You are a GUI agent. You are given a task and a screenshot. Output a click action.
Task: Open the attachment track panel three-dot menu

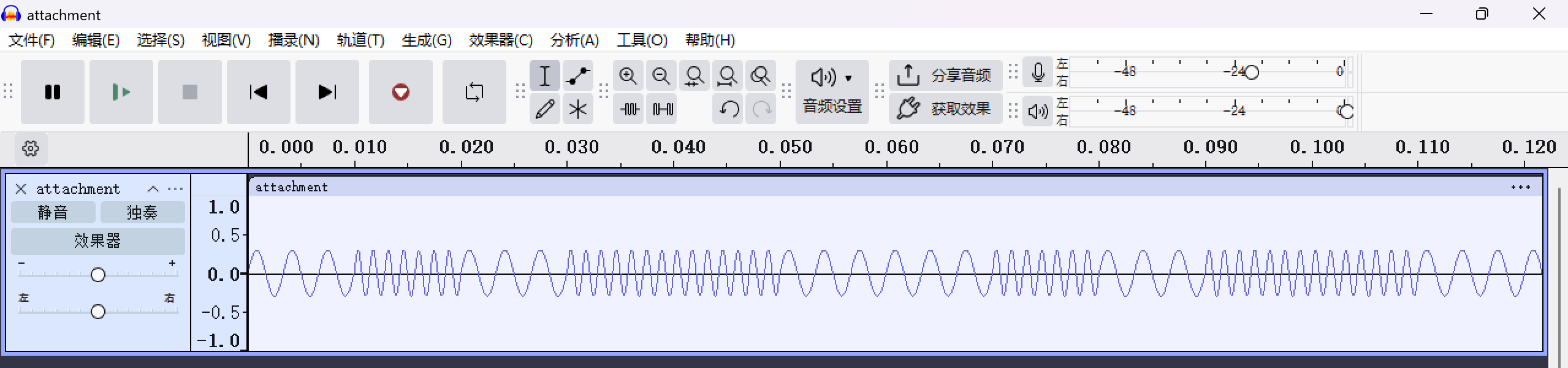[x=175, y=189]
